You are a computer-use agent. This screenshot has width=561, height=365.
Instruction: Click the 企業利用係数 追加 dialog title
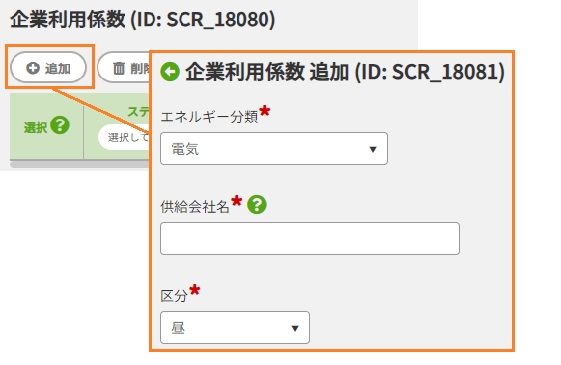pos(345,72)
